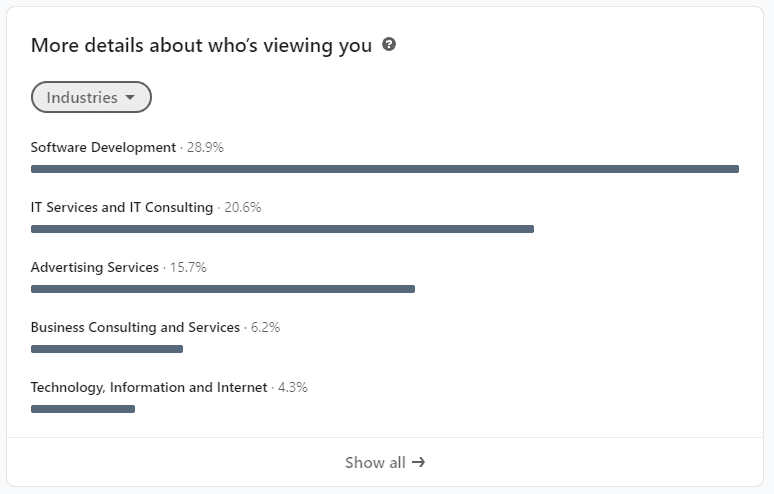The height and width of the screenshot is (494, 774).
Task: Click the More details about who's viewing you heading
Action: point(201,45)
